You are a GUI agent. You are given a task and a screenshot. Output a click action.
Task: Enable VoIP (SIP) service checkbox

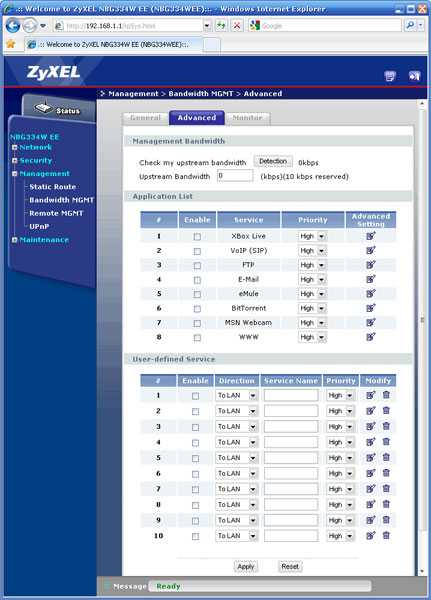click(197, 251)
